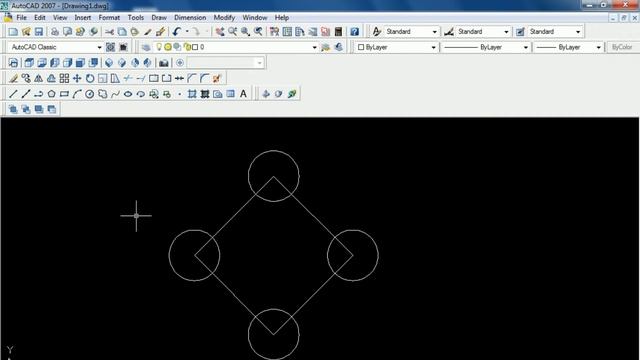Click the Mirror tool
This screenshot has width=640, height=360.
point(38,78)
